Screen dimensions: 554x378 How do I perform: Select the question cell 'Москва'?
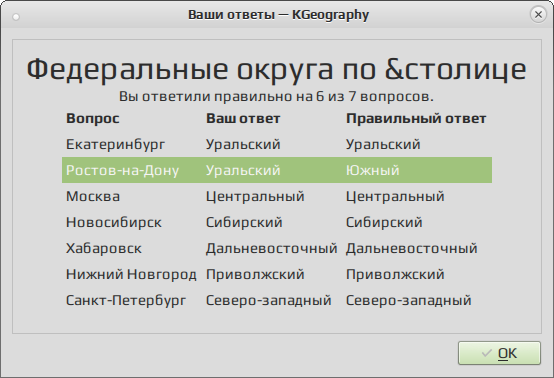coord(93,196)
